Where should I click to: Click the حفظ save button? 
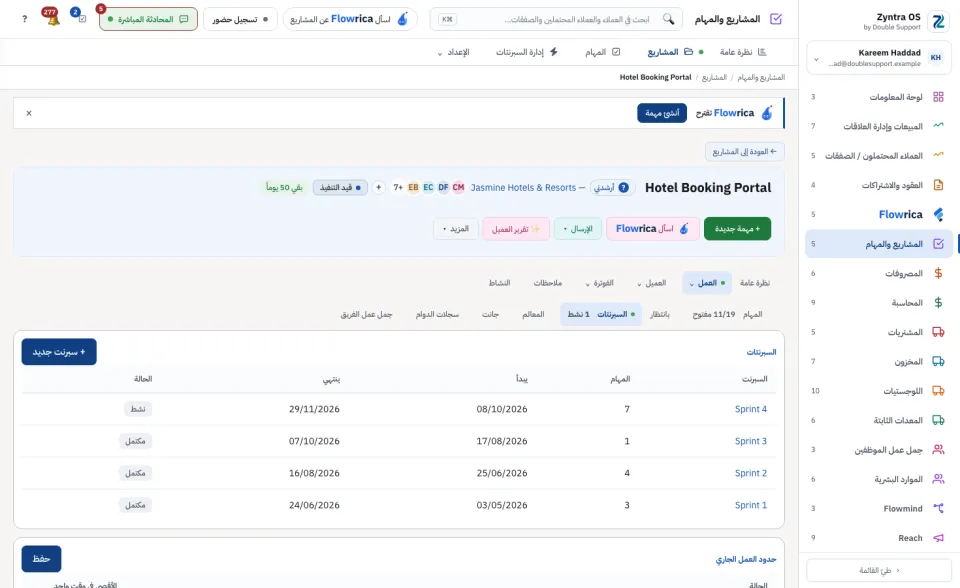41,559
